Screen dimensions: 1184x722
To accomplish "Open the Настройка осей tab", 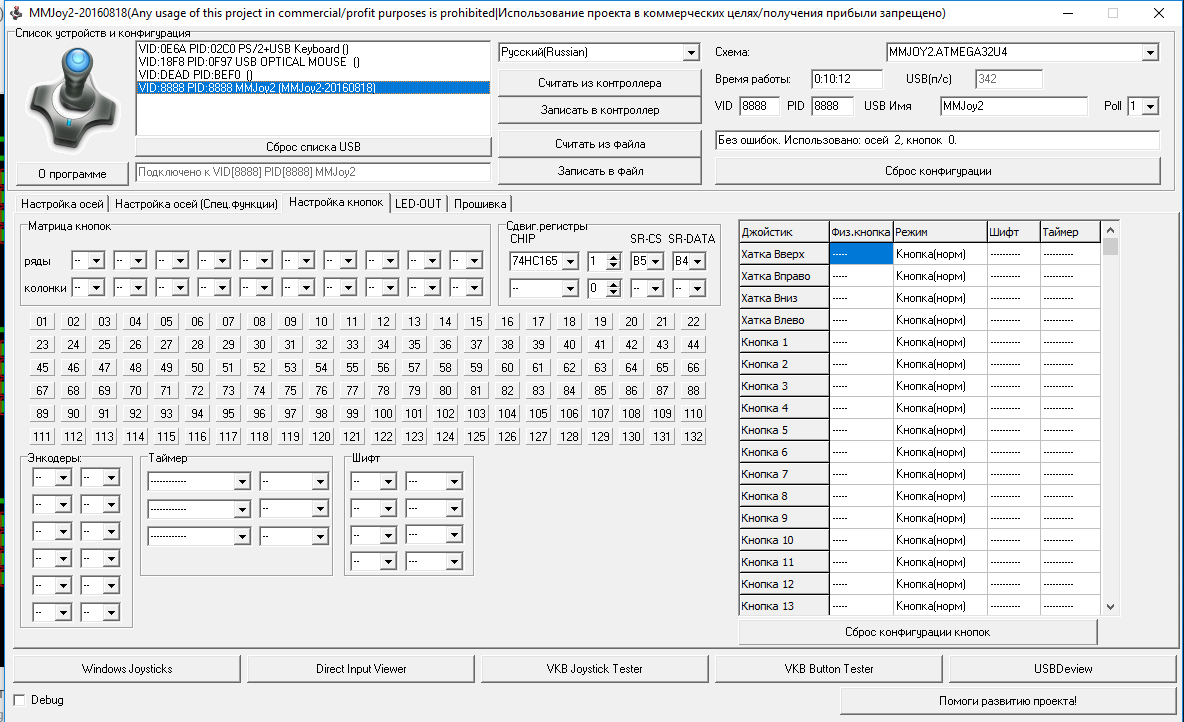I will (63, 204).
